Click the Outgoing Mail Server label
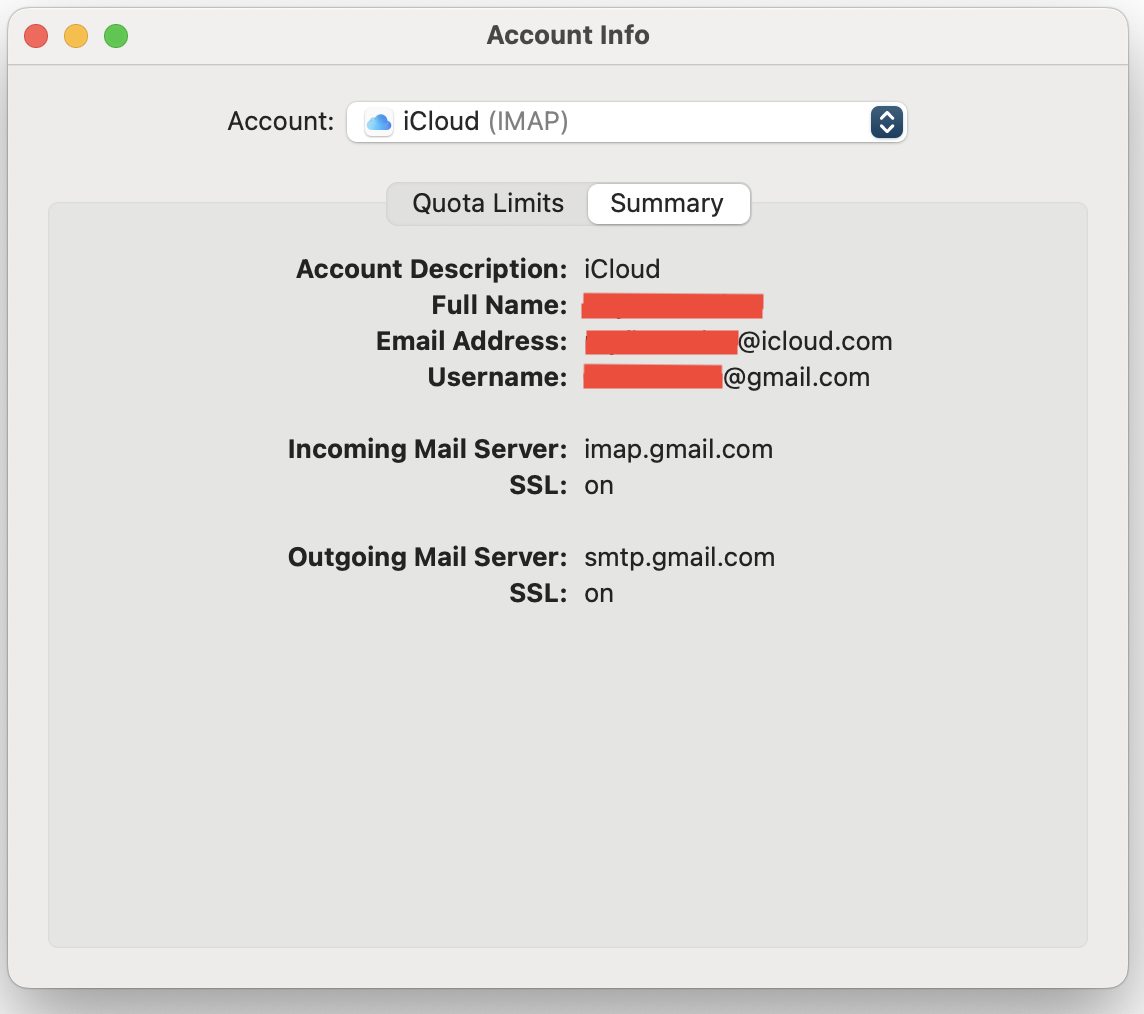 428,557
